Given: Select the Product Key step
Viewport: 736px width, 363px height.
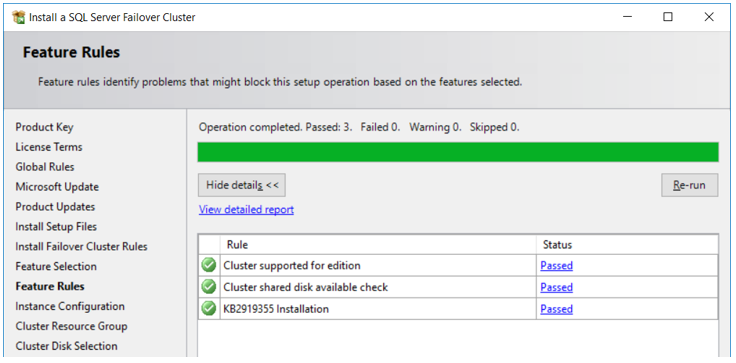Looking at the screenshot, I should [x=45, y=127].
